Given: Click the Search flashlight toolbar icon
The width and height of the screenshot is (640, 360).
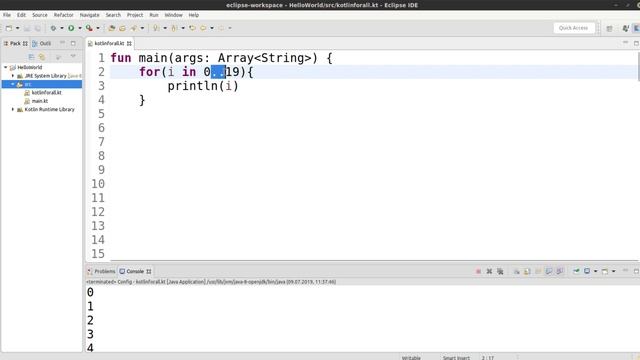Looking at the screenshot, I should click(x=133, y=28).
